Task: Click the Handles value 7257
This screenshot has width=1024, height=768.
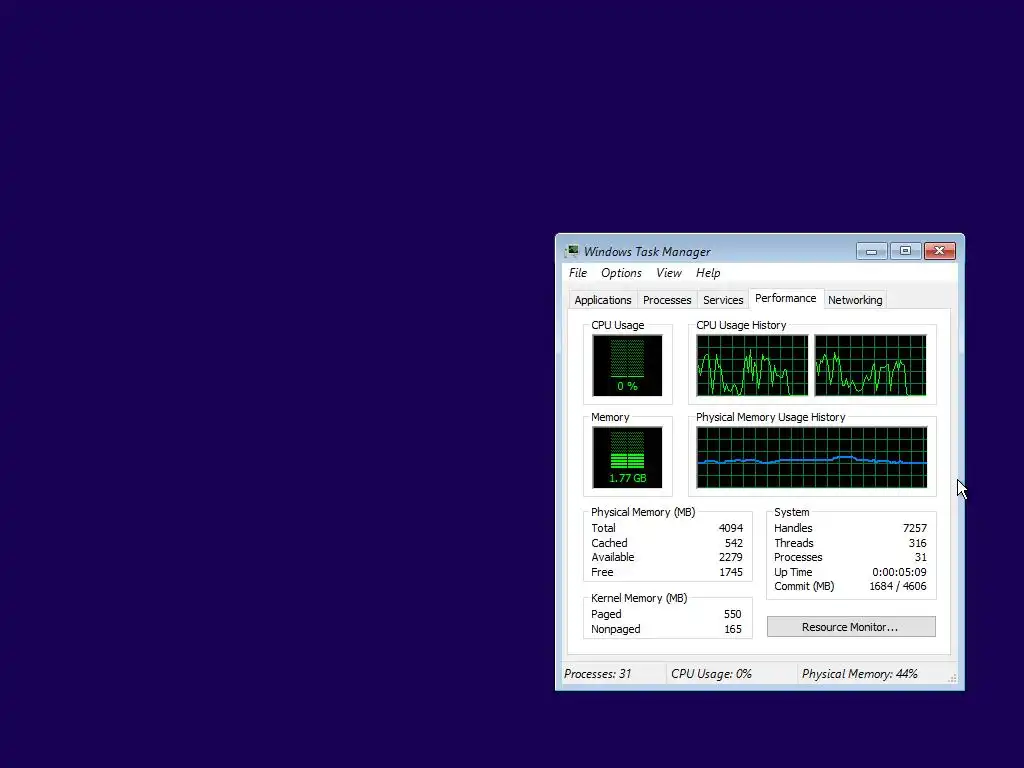Action: tap(915, 528)
